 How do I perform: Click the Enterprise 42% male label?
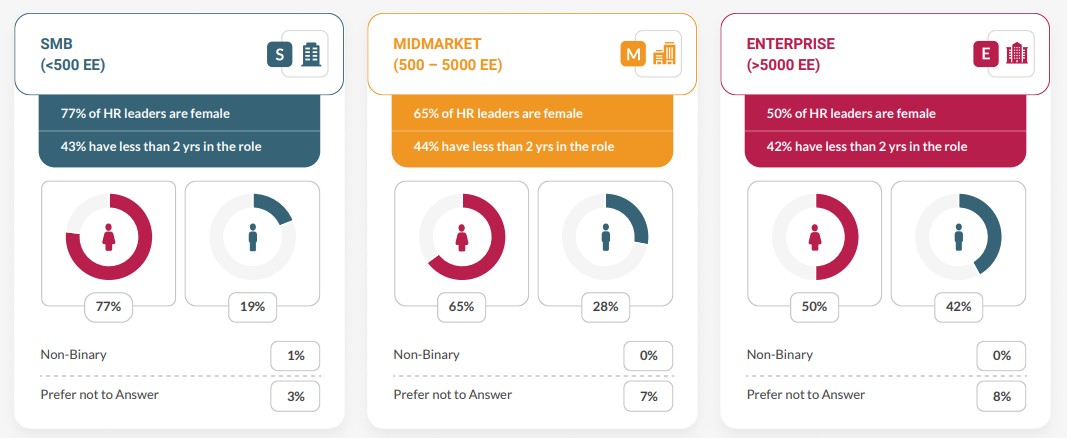click(x=958, y=307)
